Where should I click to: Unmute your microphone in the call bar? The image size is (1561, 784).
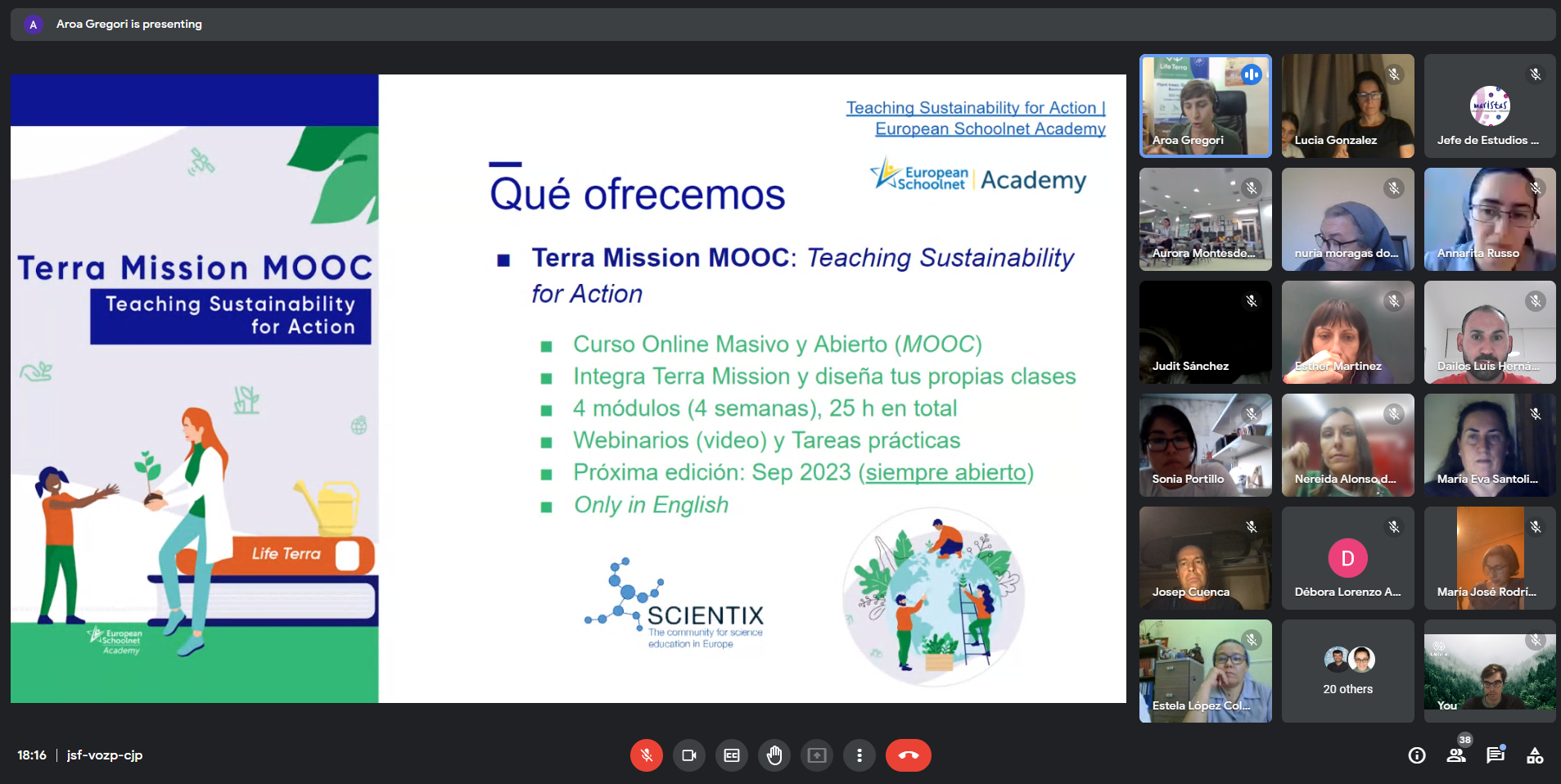click(x=646, y=755)
